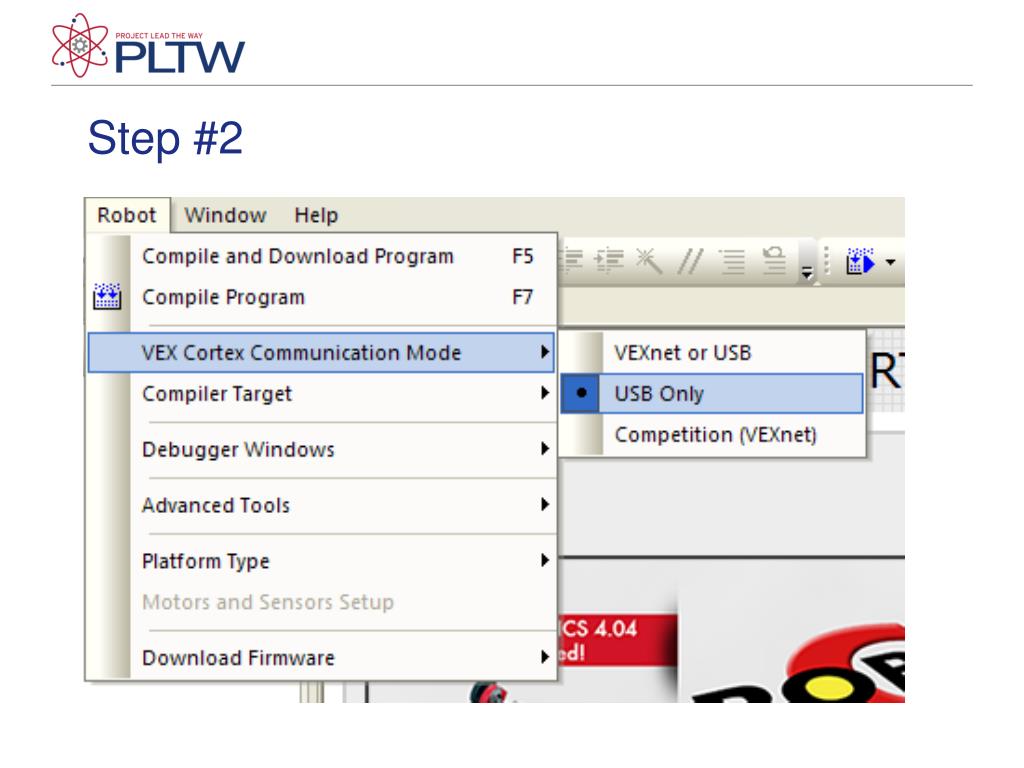Open the Robot menu

point(127,215)
